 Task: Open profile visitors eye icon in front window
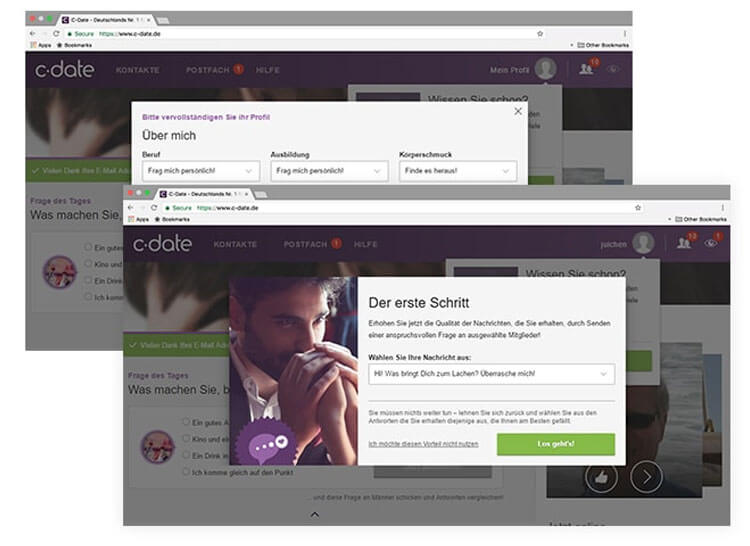click(x=711, y=243)
